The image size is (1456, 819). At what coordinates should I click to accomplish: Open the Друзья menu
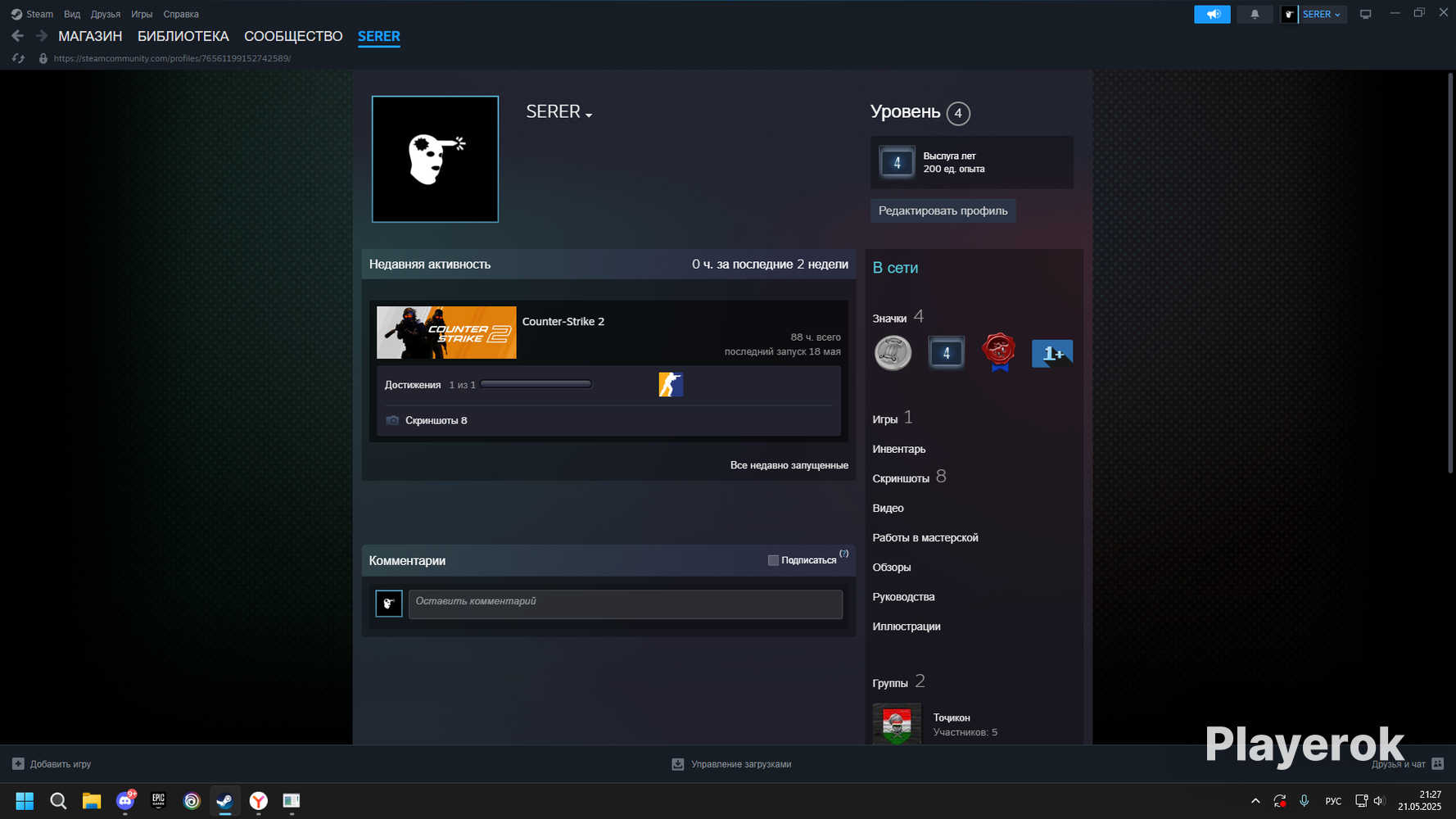point(106,14)
